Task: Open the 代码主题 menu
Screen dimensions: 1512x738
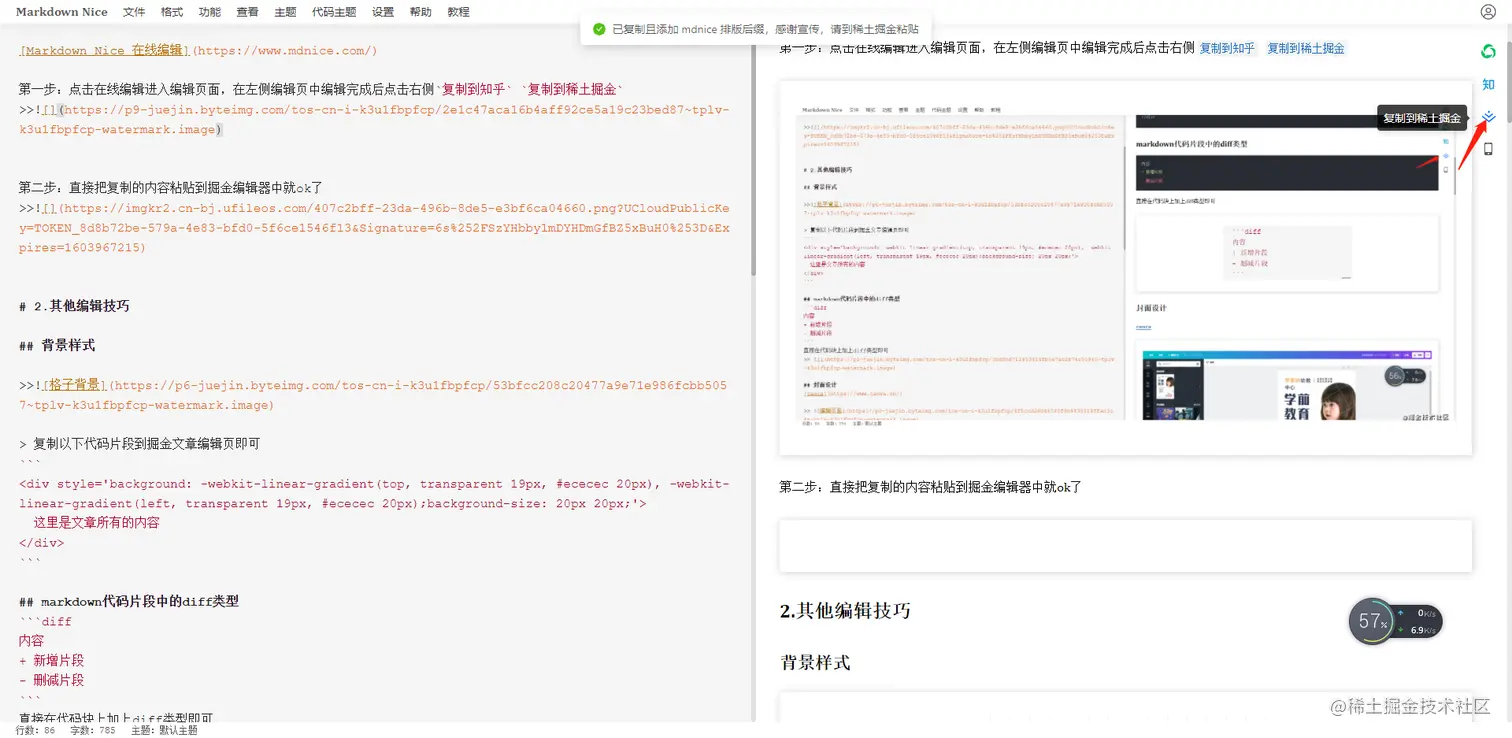Action: [x=334, y=12]
